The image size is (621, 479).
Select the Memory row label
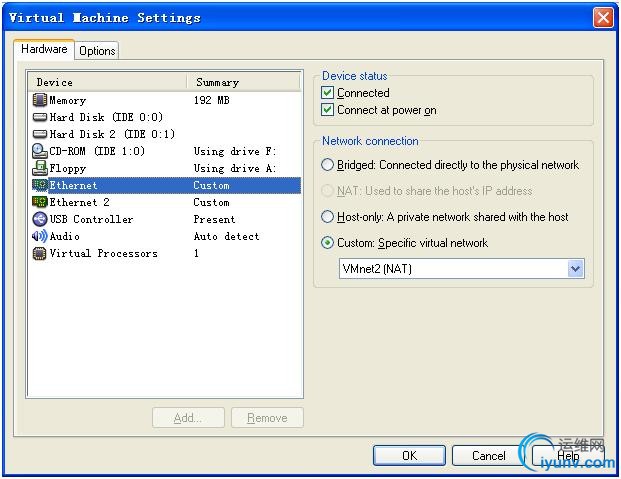pyautogui.click(x=67, y=100)
